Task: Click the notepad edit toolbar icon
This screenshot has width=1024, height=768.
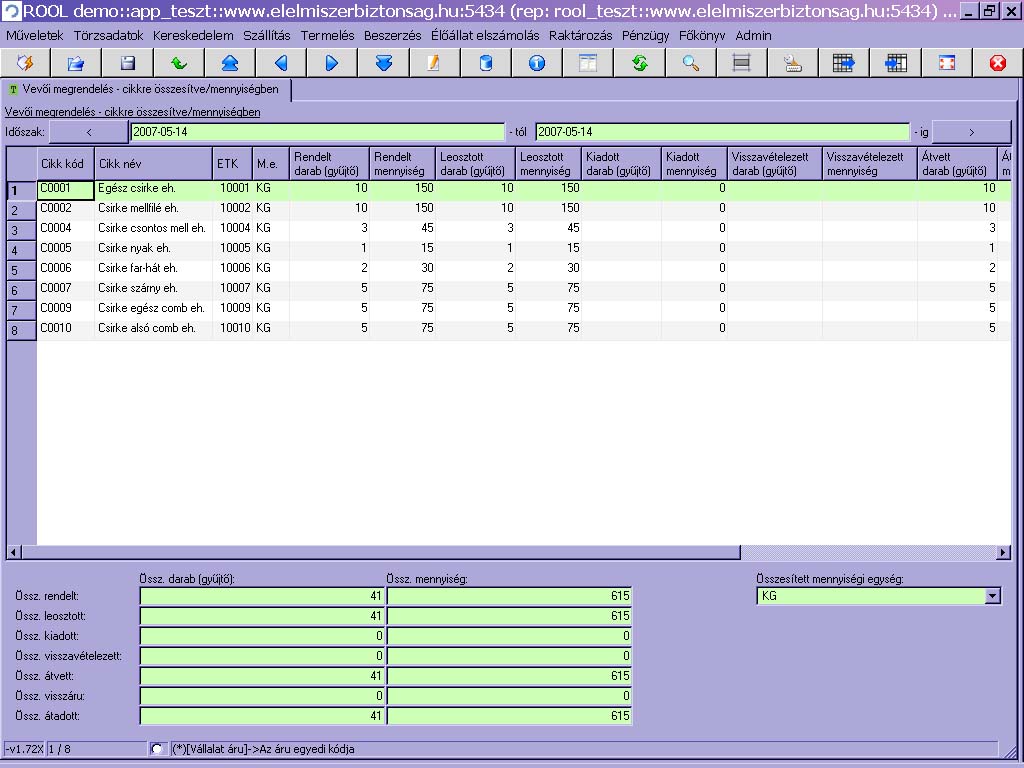Action: (434, 63)
